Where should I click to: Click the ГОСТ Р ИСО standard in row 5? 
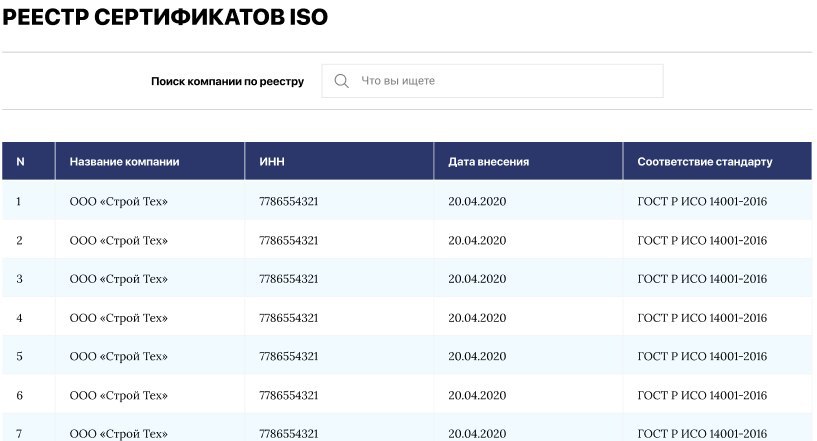[702, 357]
